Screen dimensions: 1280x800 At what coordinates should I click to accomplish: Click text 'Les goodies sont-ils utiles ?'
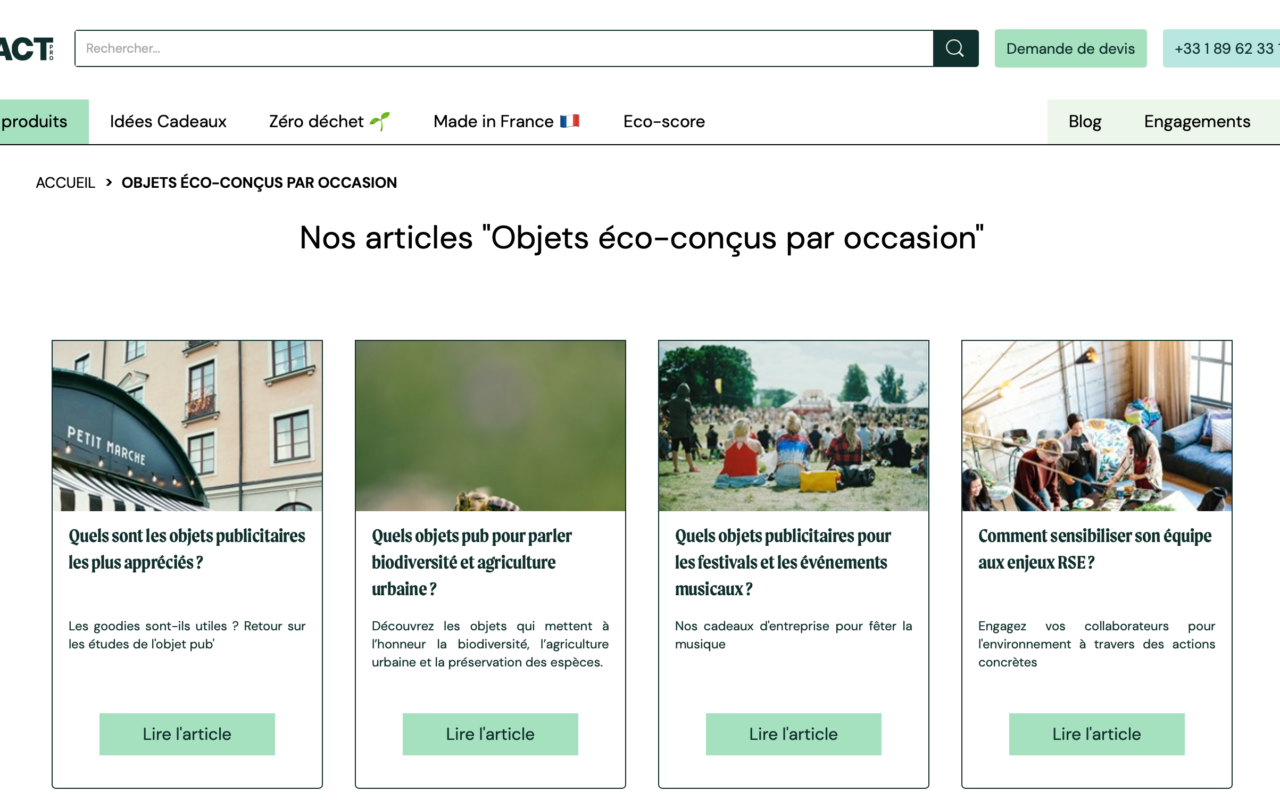154,626
